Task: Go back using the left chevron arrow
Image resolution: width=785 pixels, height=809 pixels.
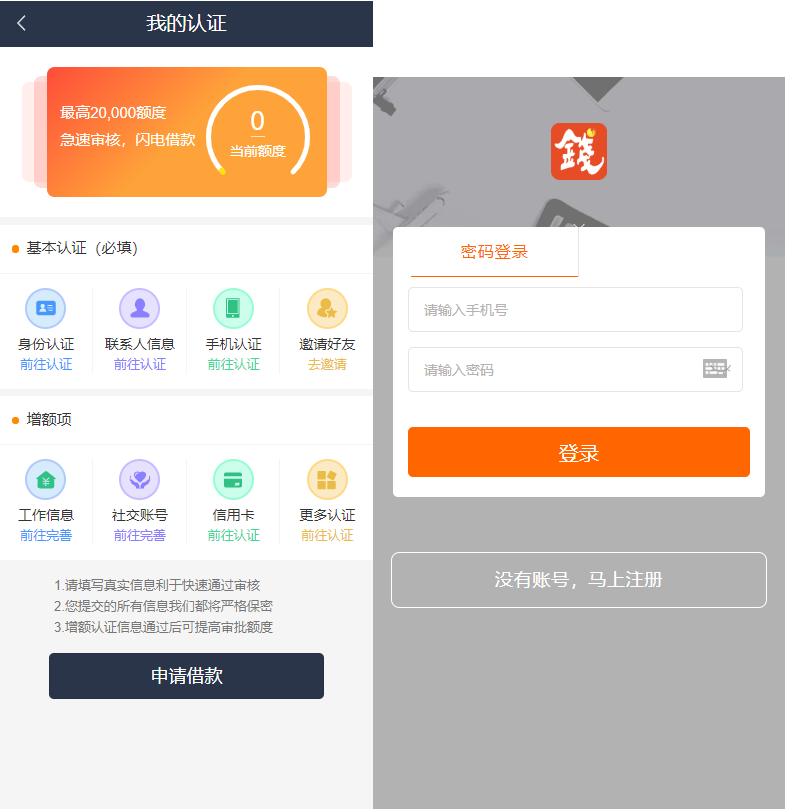Action: pyautogui.click(x=22, y=23)
